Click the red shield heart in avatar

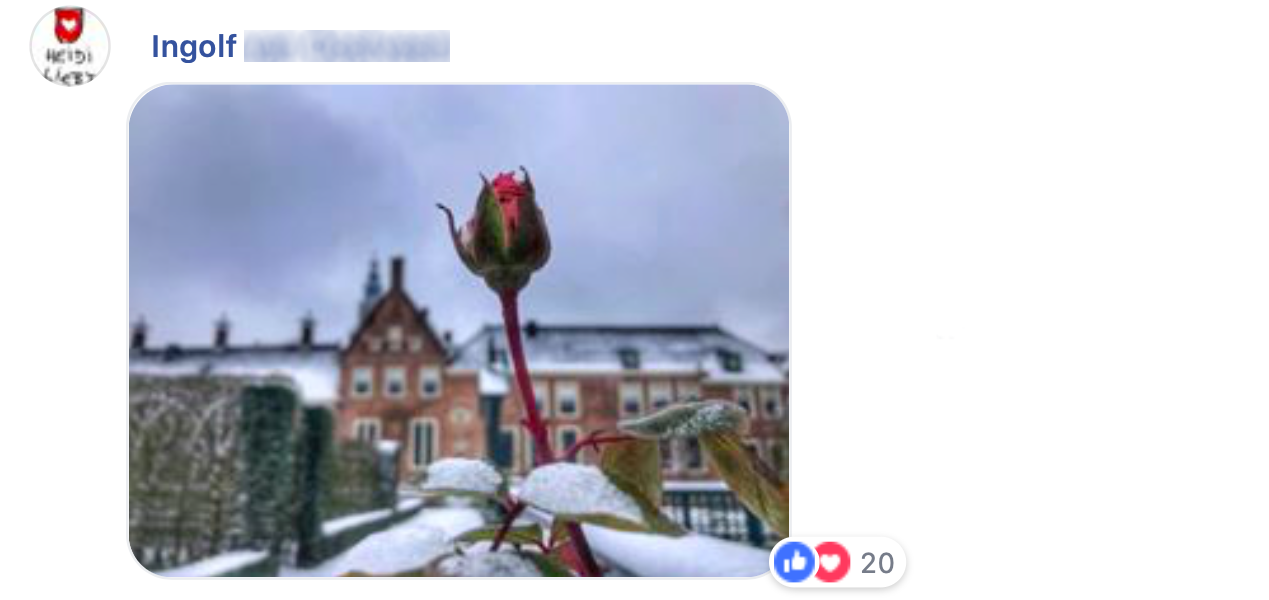(68, 24)
